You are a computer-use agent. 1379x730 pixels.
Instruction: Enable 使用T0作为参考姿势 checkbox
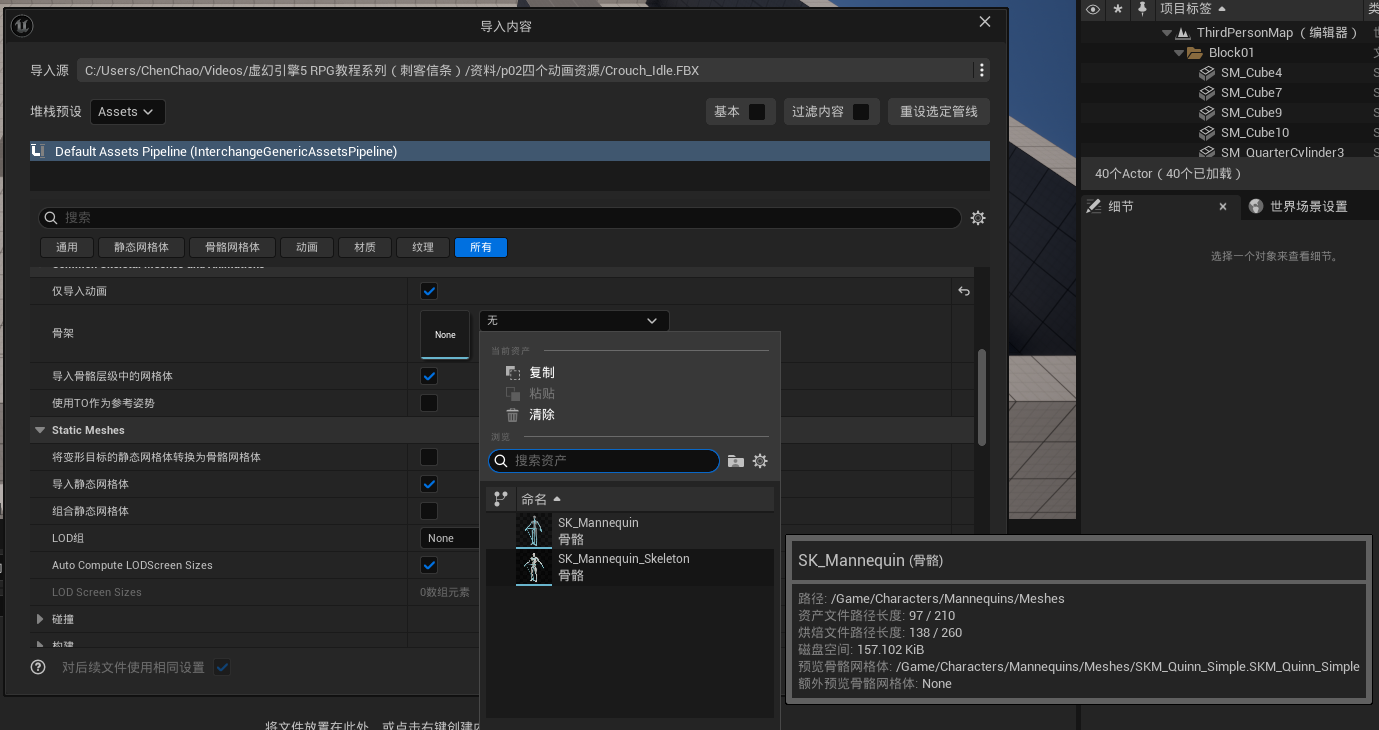click(429, 403)
